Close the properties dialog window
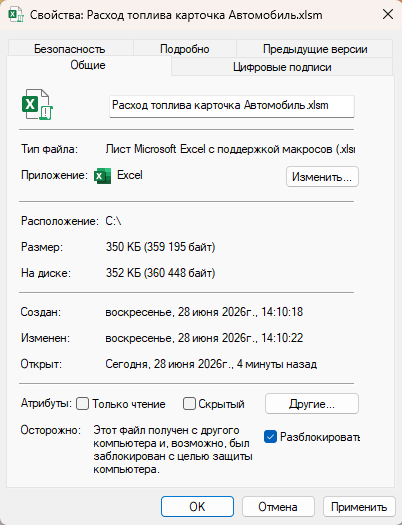This screenshot has width=402, height=525. point(388,15)
